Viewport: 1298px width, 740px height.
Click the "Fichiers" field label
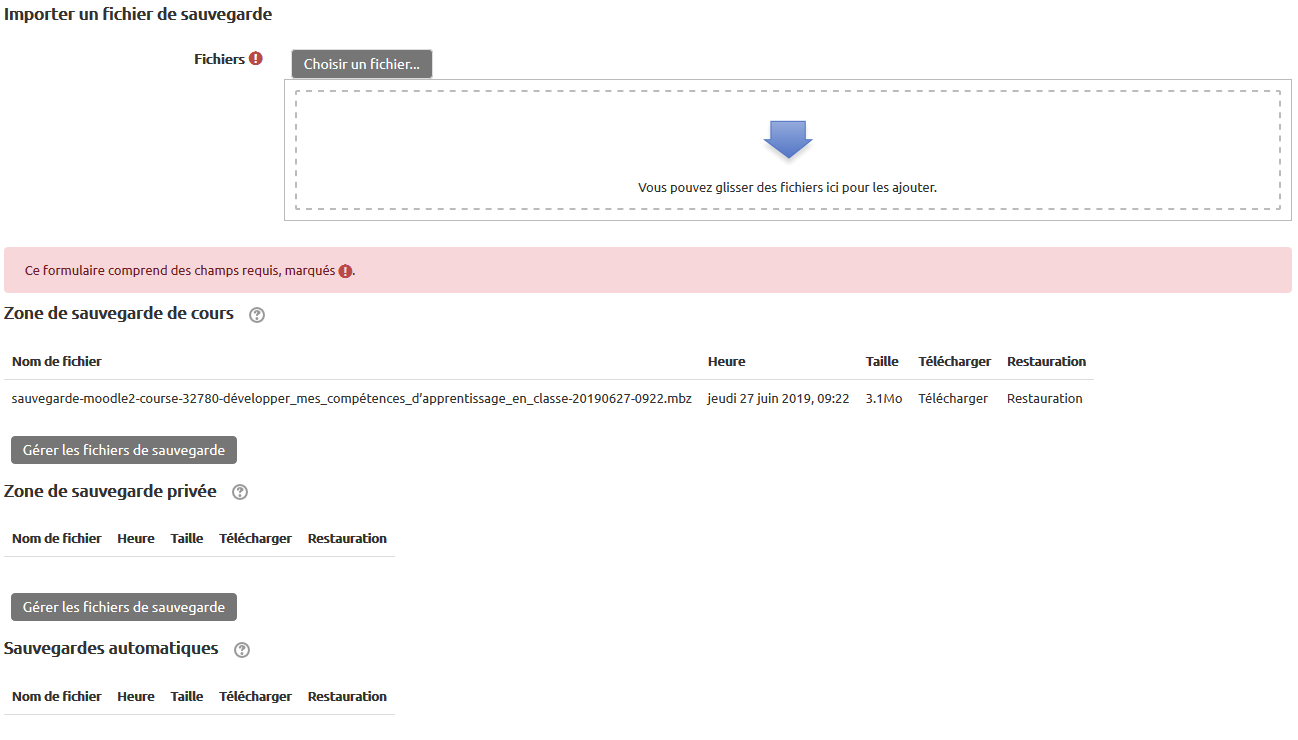[x=219, y=59]
